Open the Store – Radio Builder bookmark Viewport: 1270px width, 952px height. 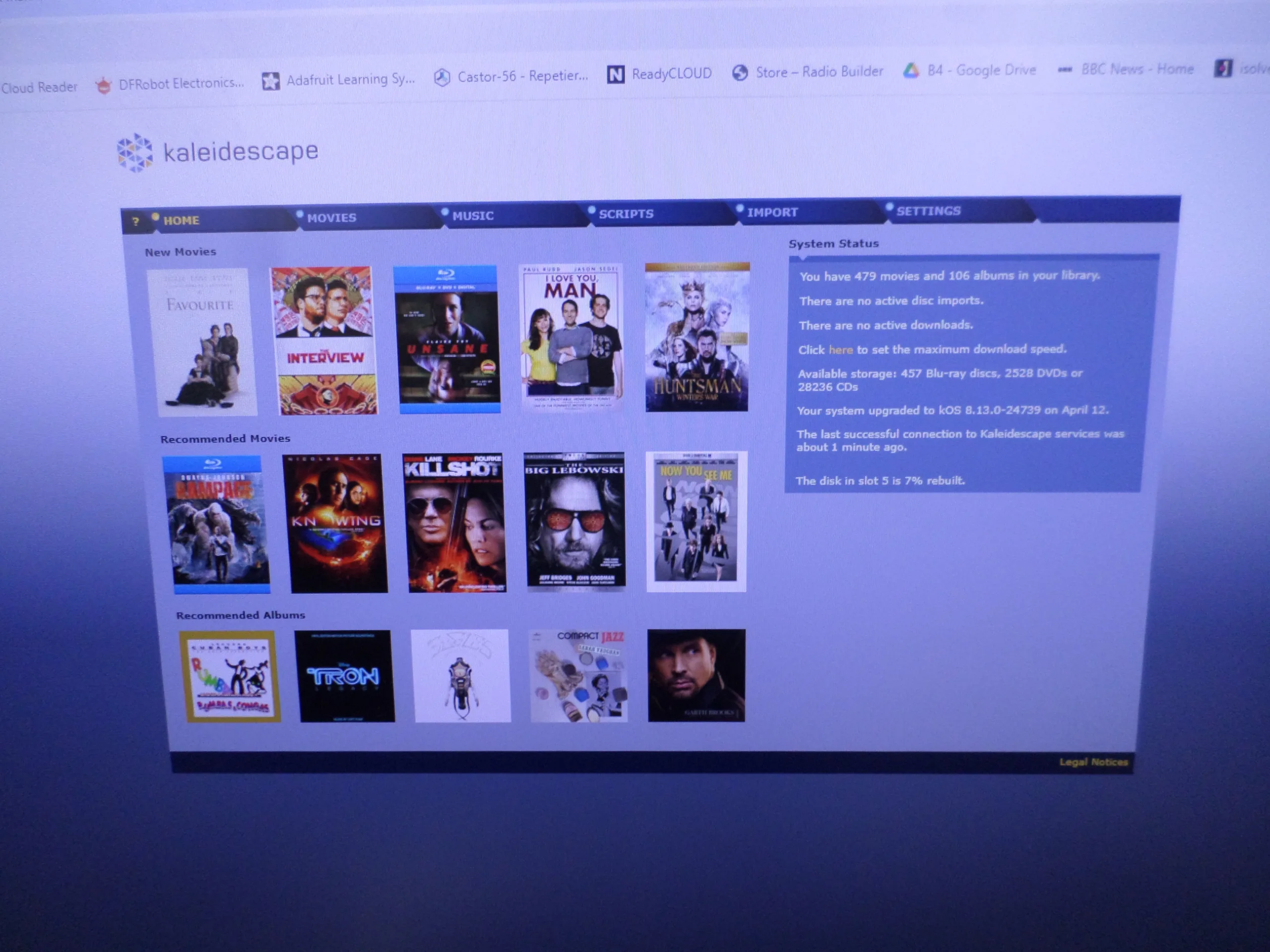pos(807,72)
